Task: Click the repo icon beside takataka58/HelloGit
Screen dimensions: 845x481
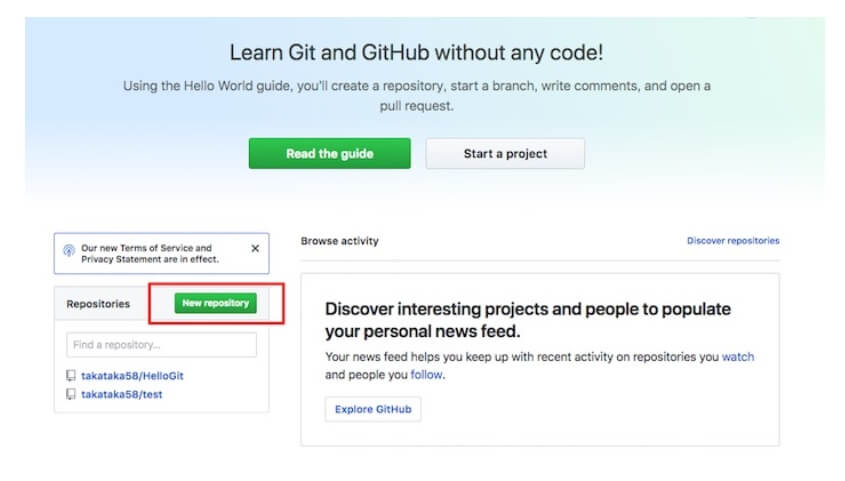Action: coord(71,377)
